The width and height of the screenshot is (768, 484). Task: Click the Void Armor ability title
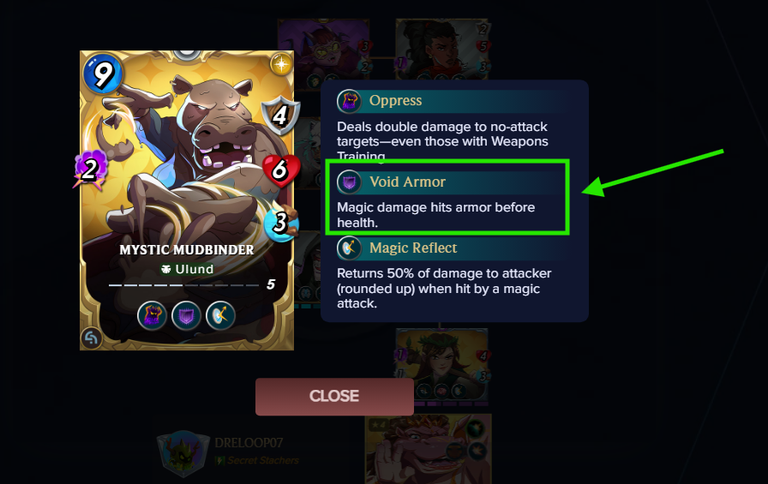click(x=408, y=182)
